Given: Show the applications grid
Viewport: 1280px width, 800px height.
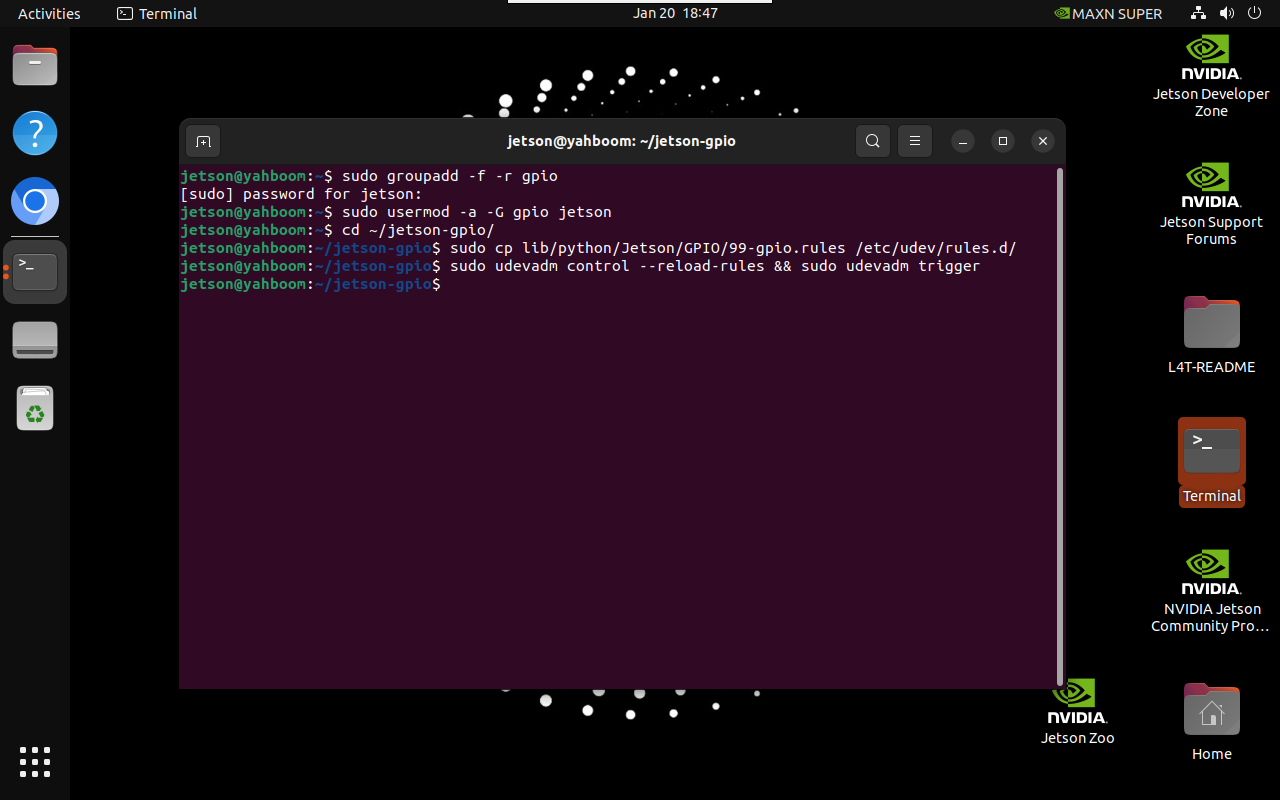Looking at the screenshot, I should pyautogui.click(x=35, y=761).
